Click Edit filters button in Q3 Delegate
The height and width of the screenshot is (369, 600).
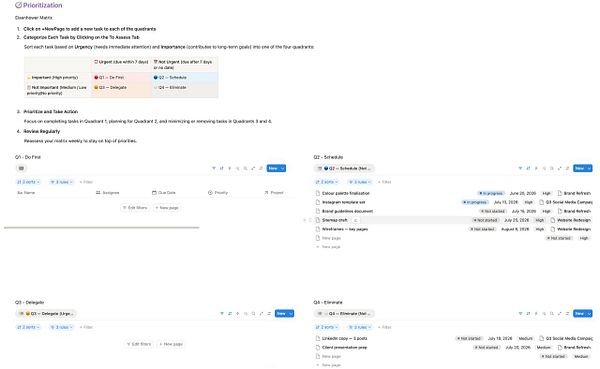pos(139,344)
